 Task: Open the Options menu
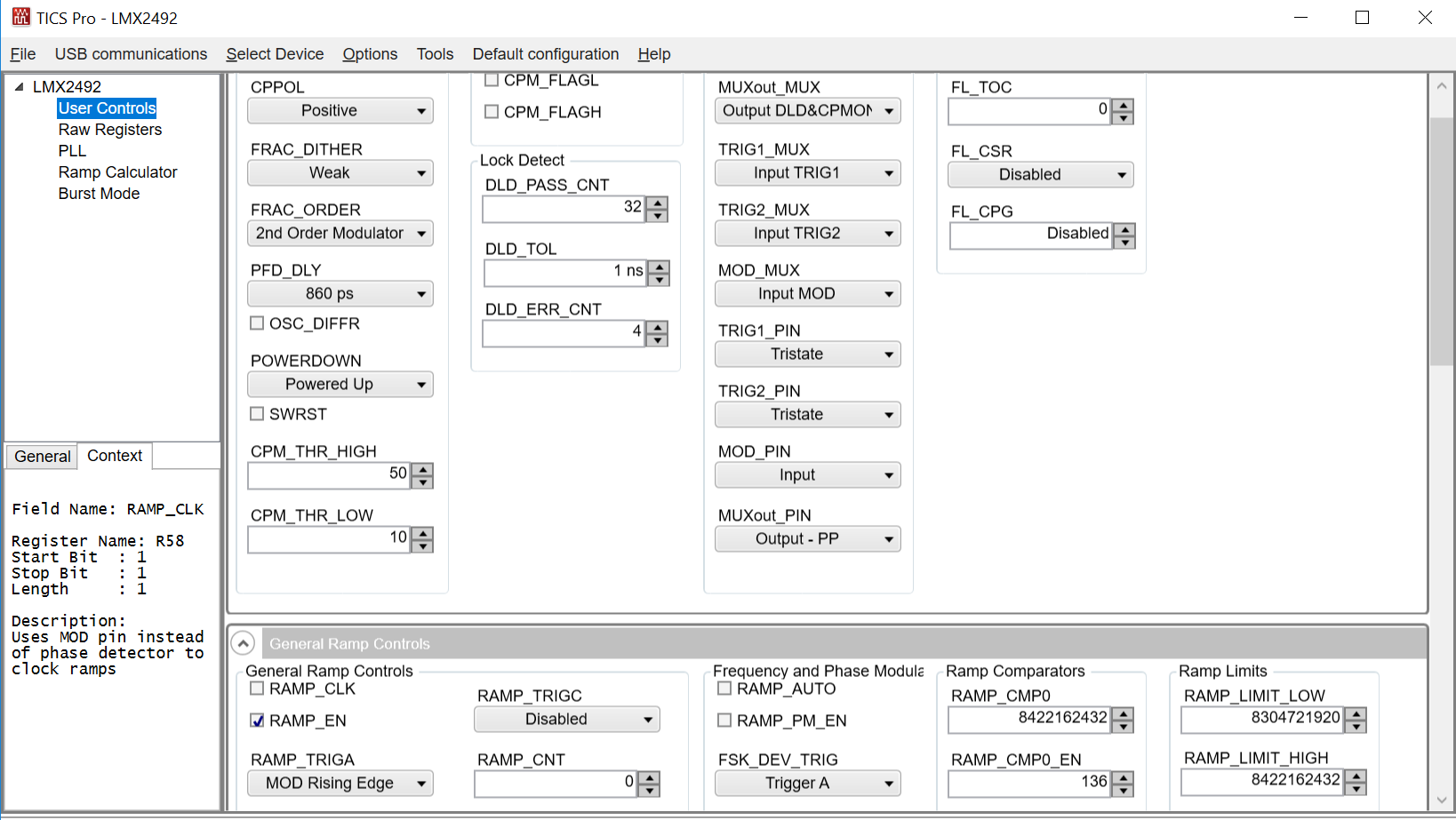point(370,54)
